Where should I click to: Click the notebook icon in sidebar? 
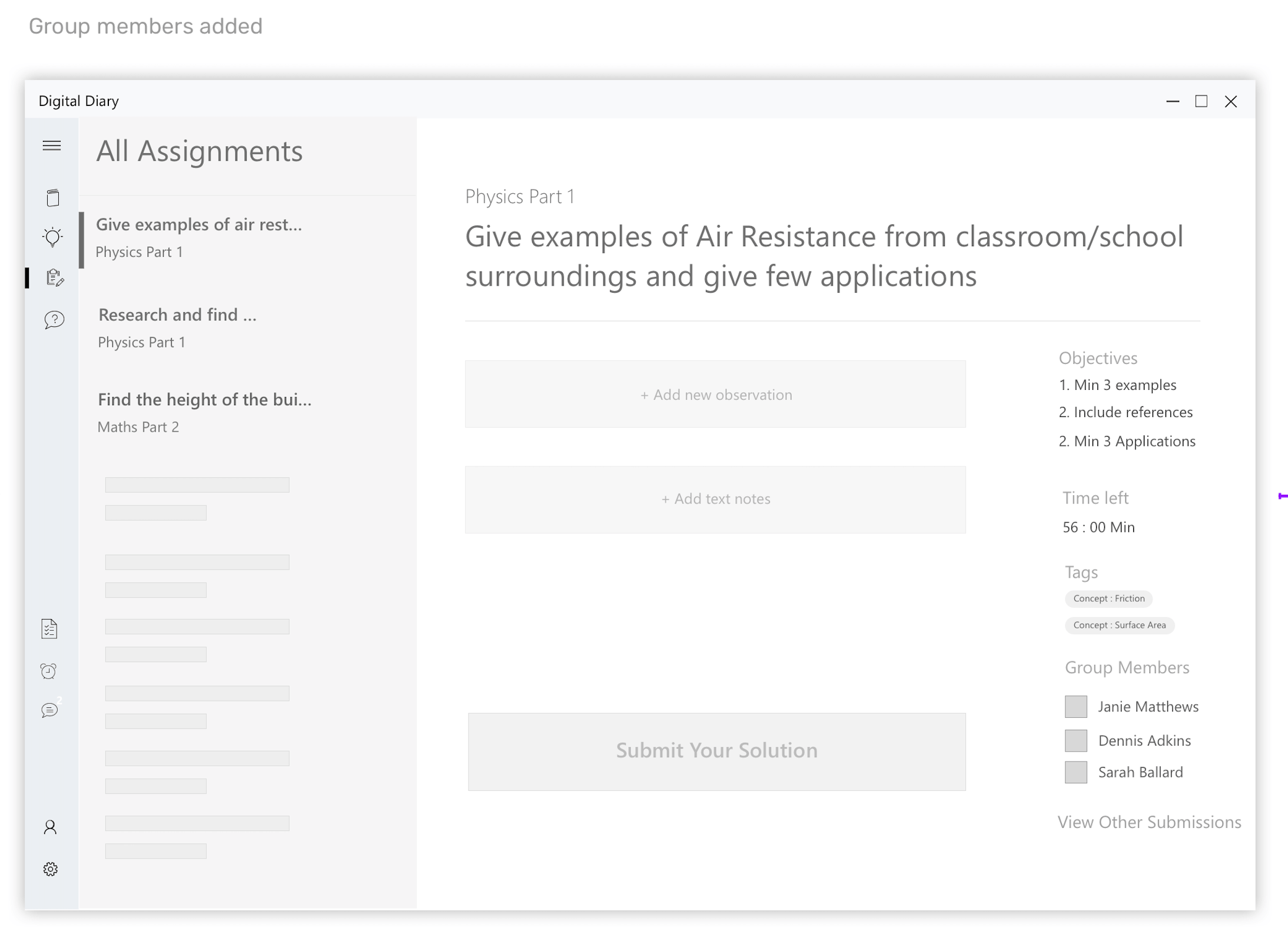tap(52, 198)
